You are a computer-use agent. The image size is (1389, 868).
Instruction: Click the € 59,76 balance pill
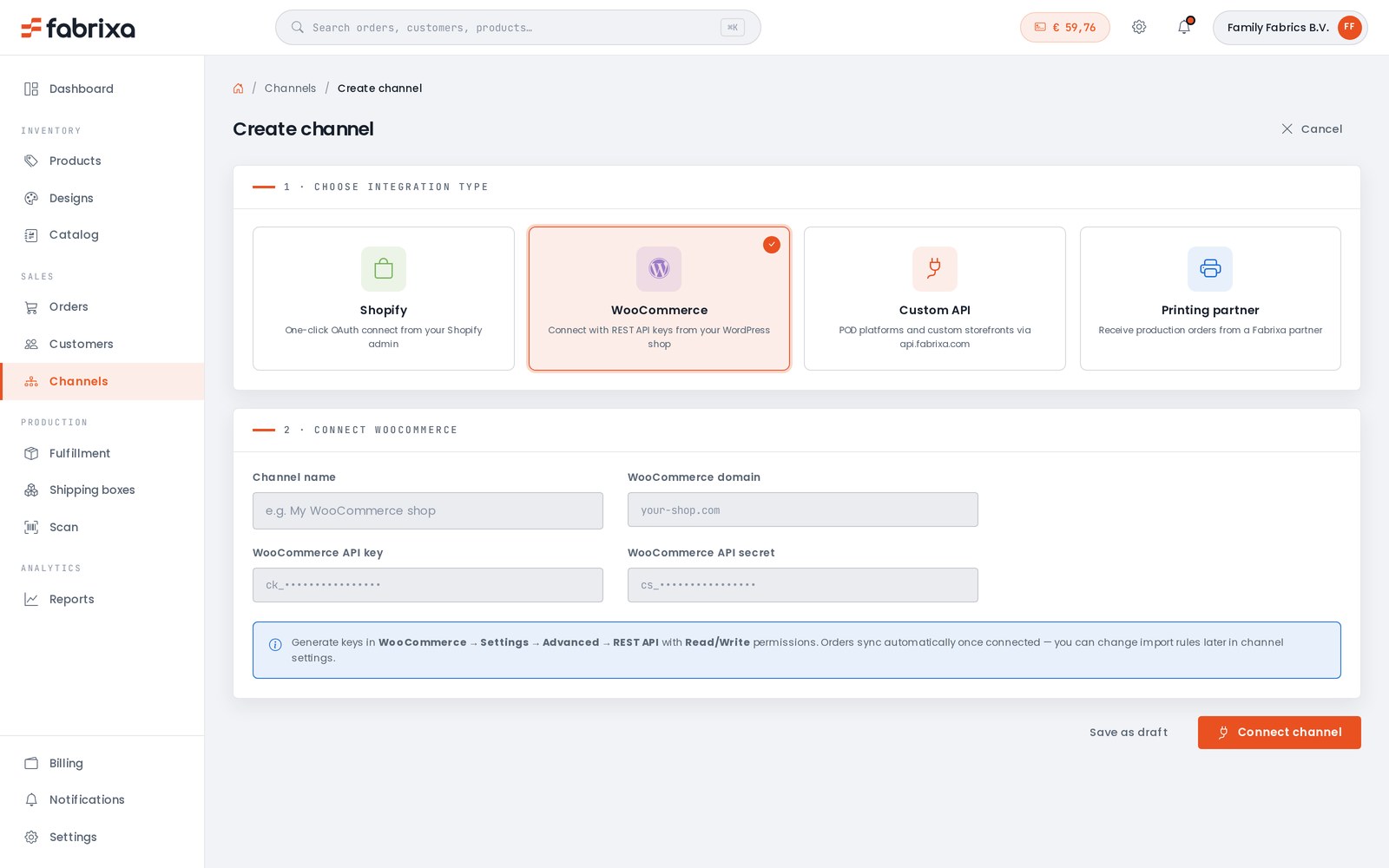pyautogui.click(x=1065, y=27)
